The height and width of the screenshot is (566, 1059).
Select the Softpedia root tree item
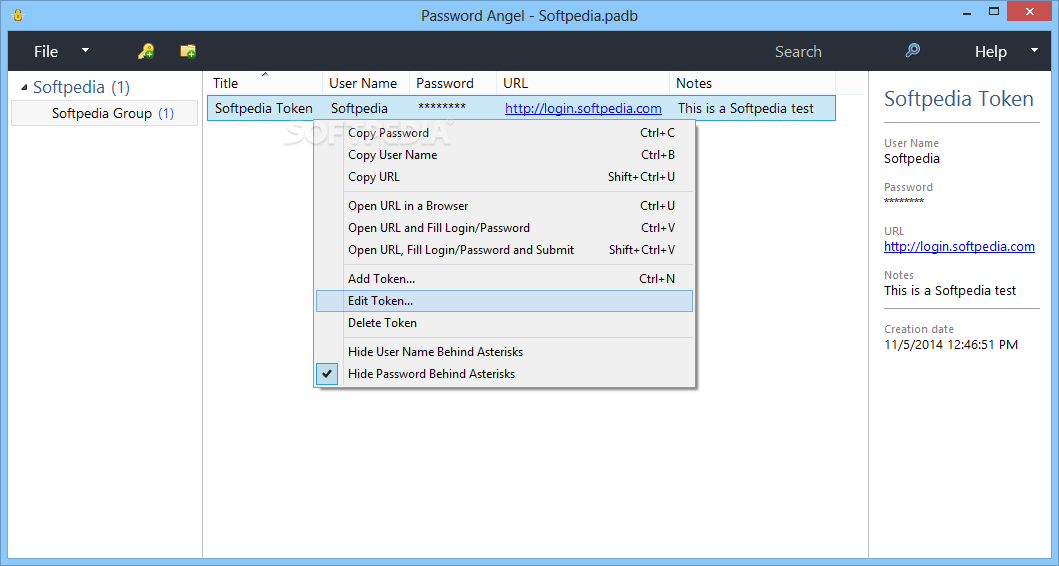pyautogui.click(x=81, y=87)
